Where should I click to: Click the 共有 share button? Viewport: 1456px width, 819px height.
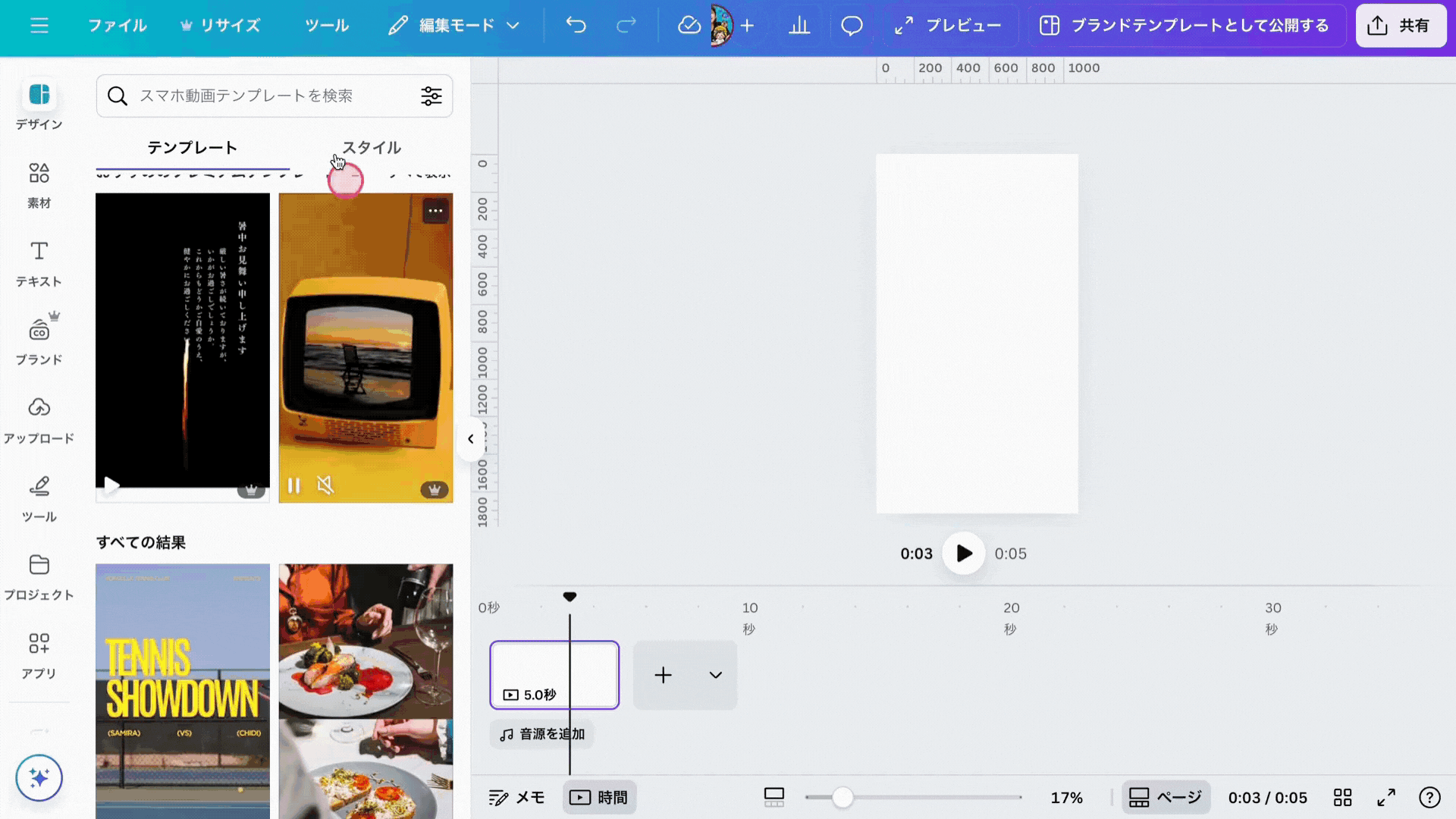1400,25
